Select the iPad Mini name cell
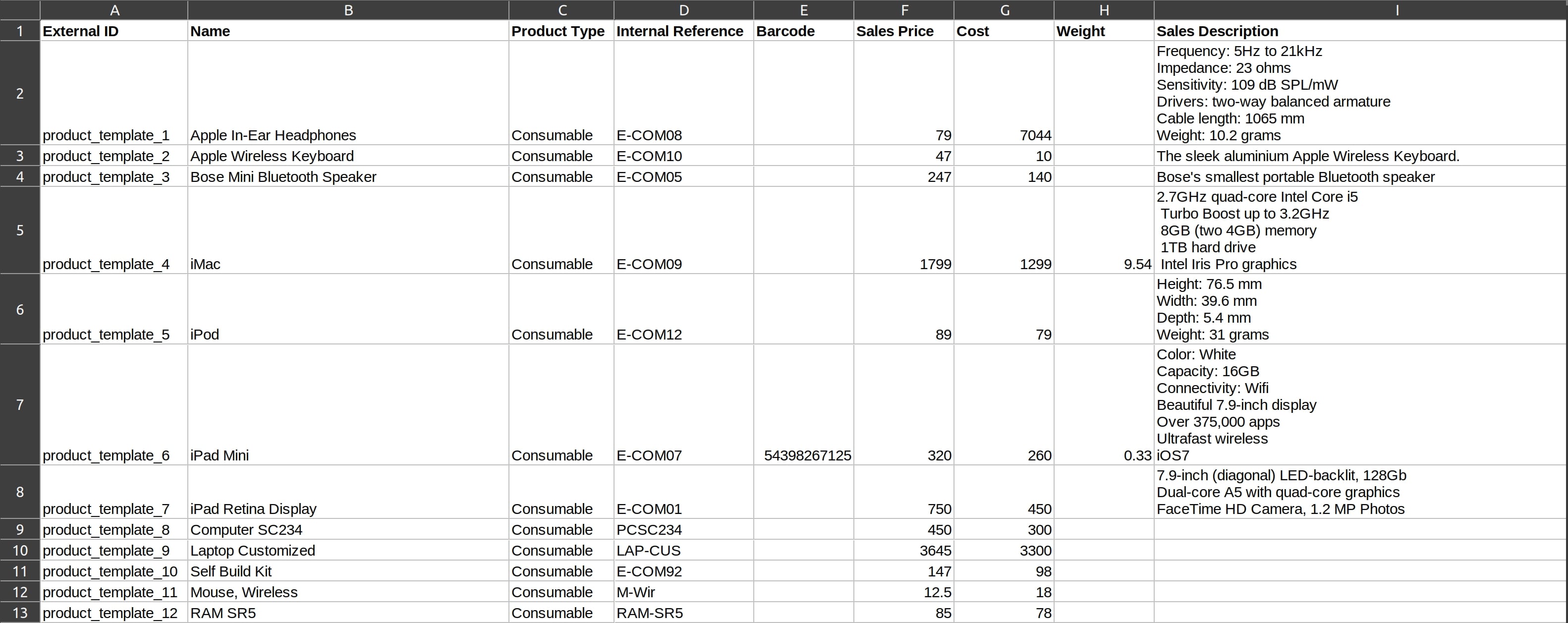Screen dimensions: 1568x623 (x=348, y=404)
